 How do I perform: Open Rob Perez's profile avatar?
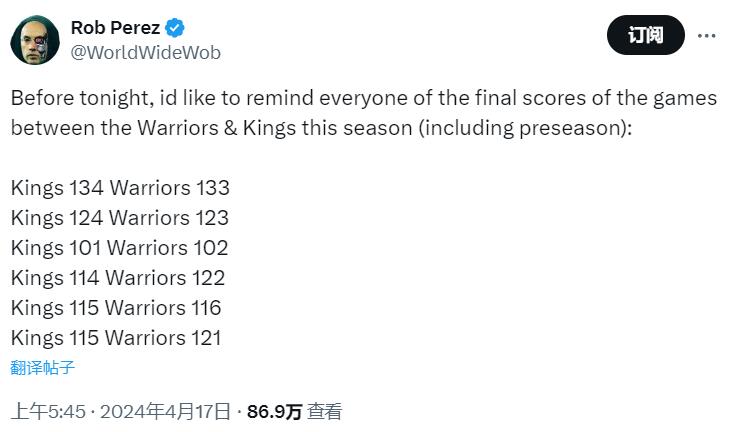point(36,40)
